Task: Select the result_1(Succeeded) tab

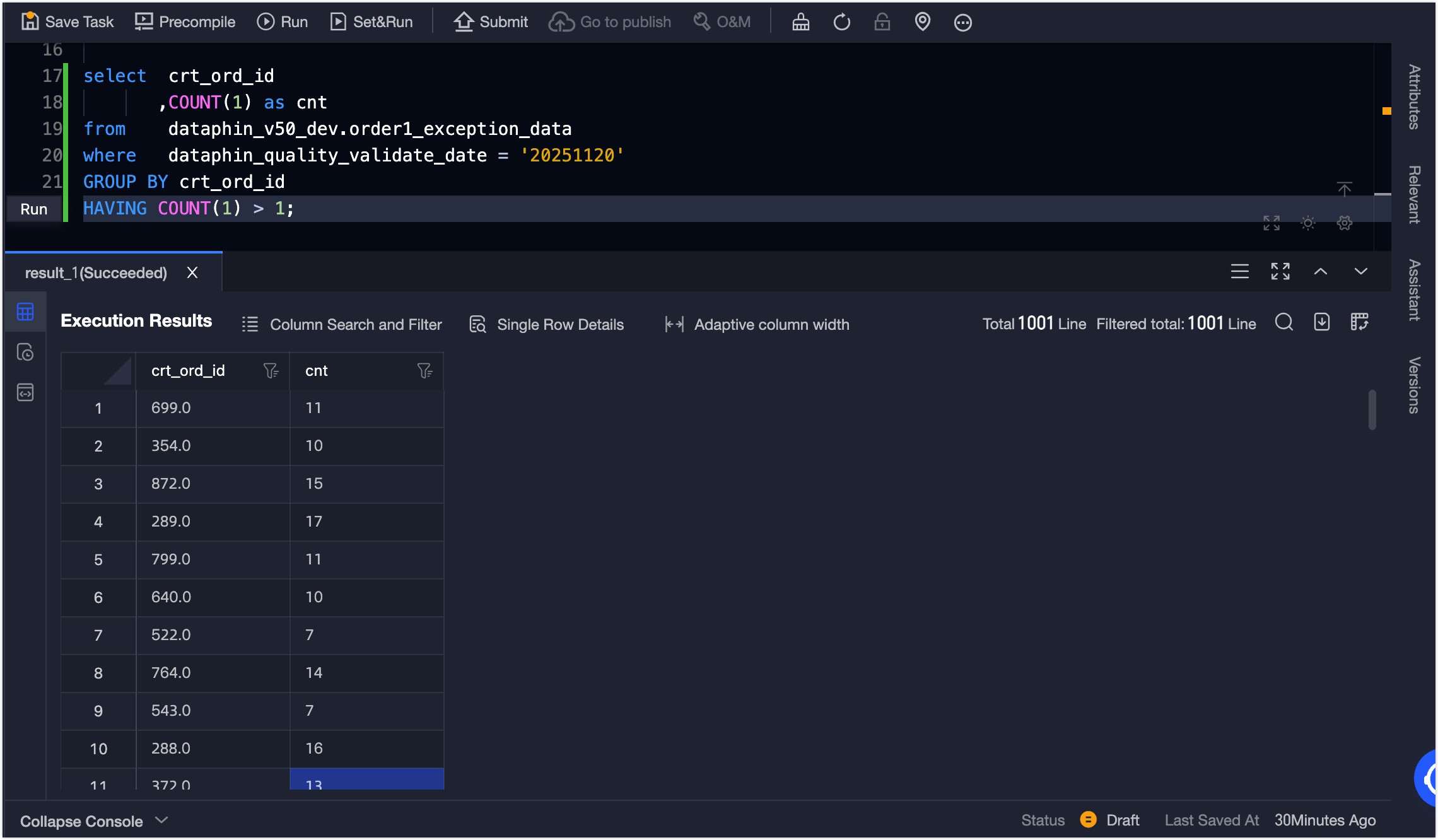Action: pos(96,273)
